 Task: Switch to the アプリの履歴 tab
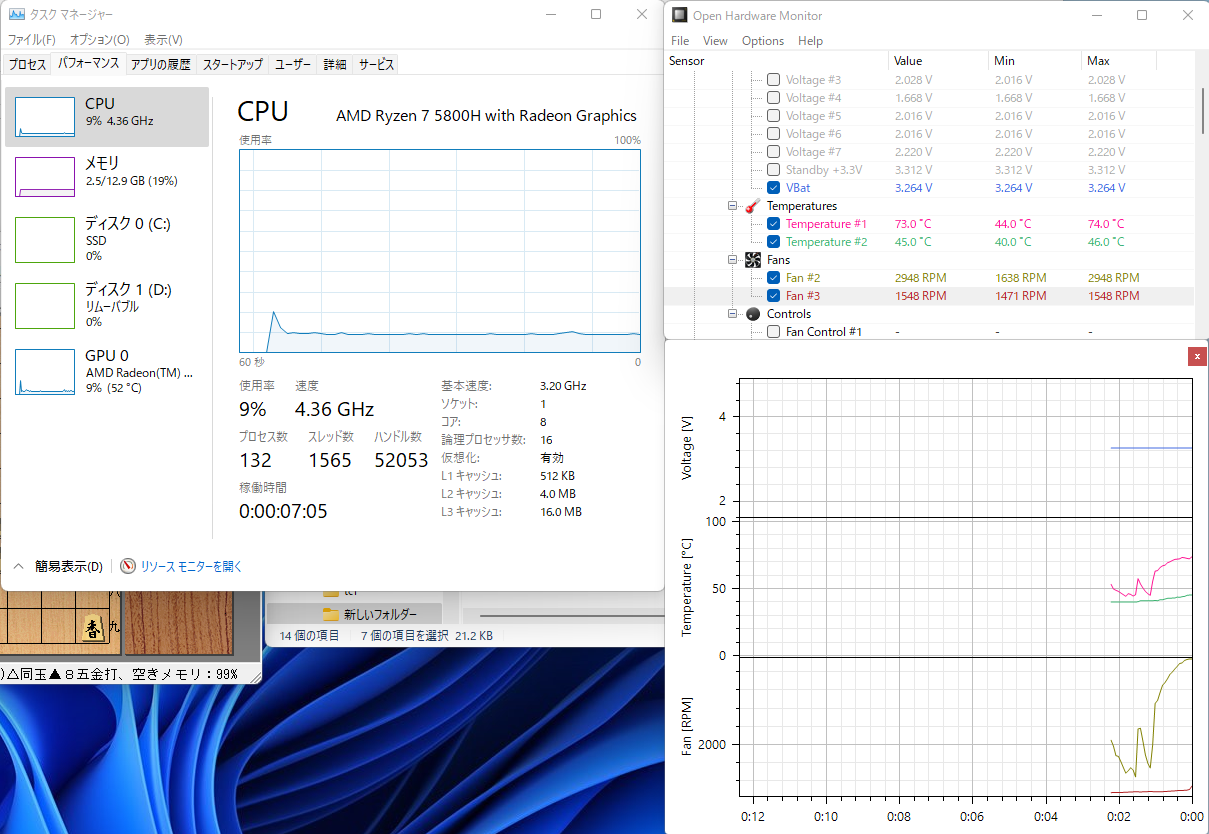160,64
